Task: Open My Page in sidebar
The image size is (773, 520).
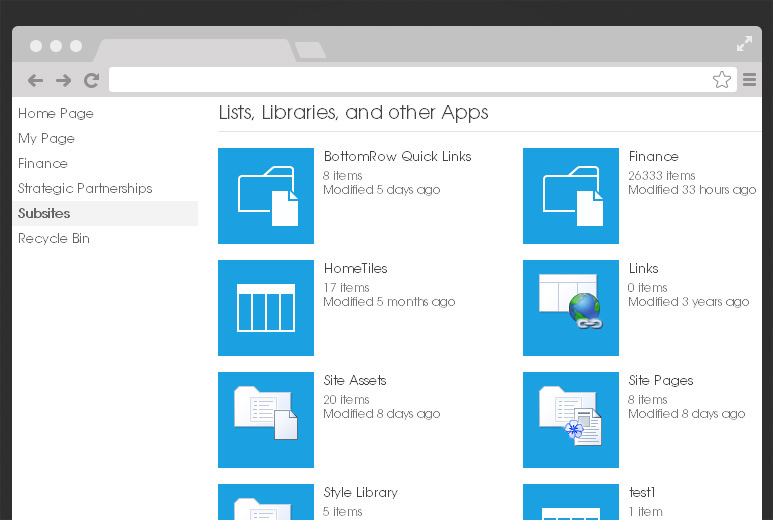Action: [x=46, y=139]
